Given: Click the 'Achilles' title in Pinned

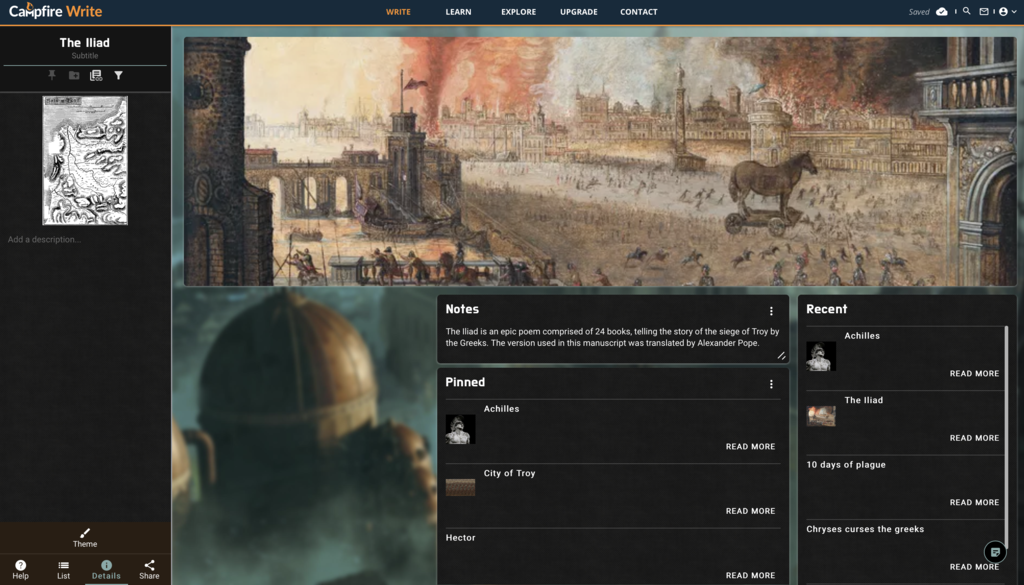Looking at the screenshot, I should [502, 409].
